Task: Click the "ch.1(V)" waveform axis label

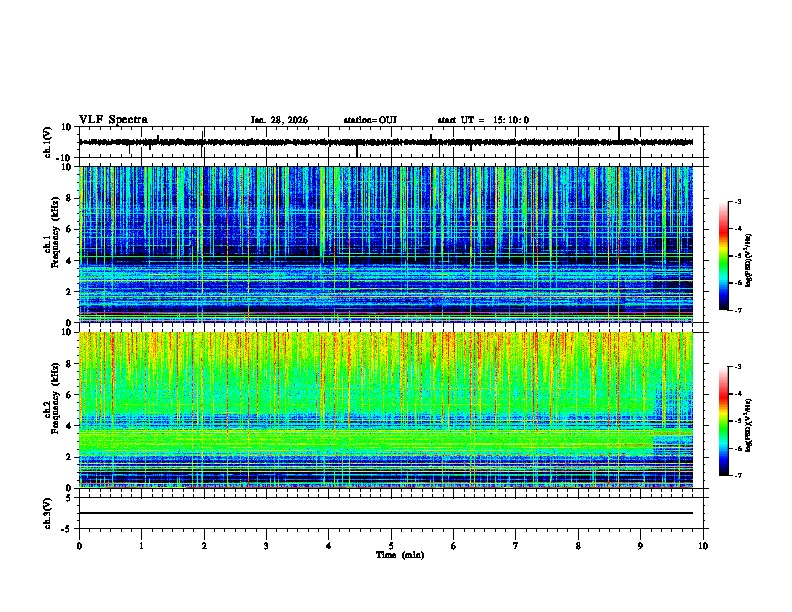Action: [48, 142]
